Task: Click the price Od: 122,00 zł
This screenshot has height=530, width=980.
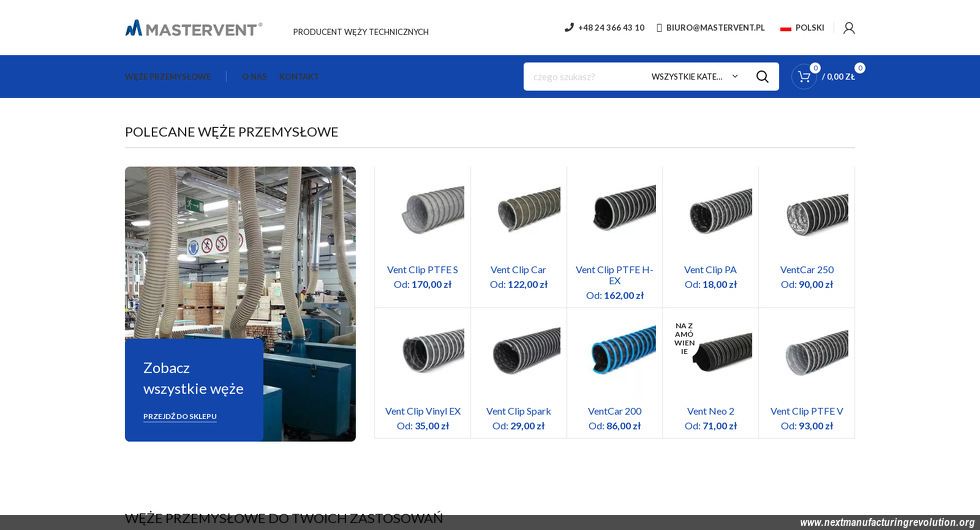Action: [x=518, y=284]
